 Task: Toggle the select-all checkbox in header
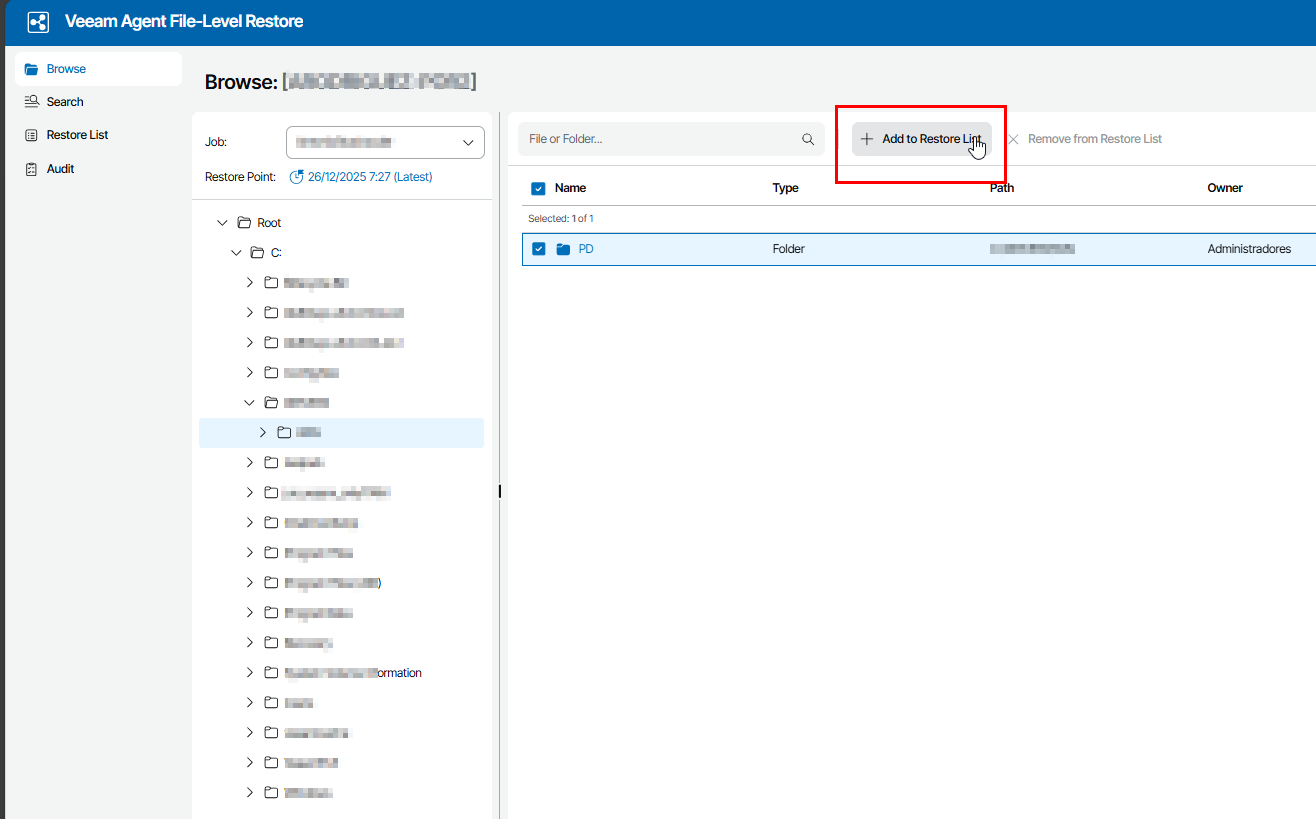coord(538,188)
